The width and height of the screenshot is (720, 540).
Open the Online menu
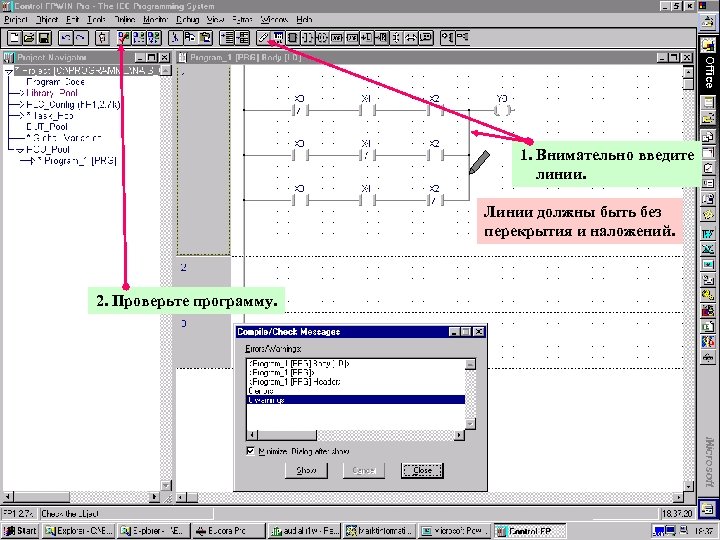point(124,19)
